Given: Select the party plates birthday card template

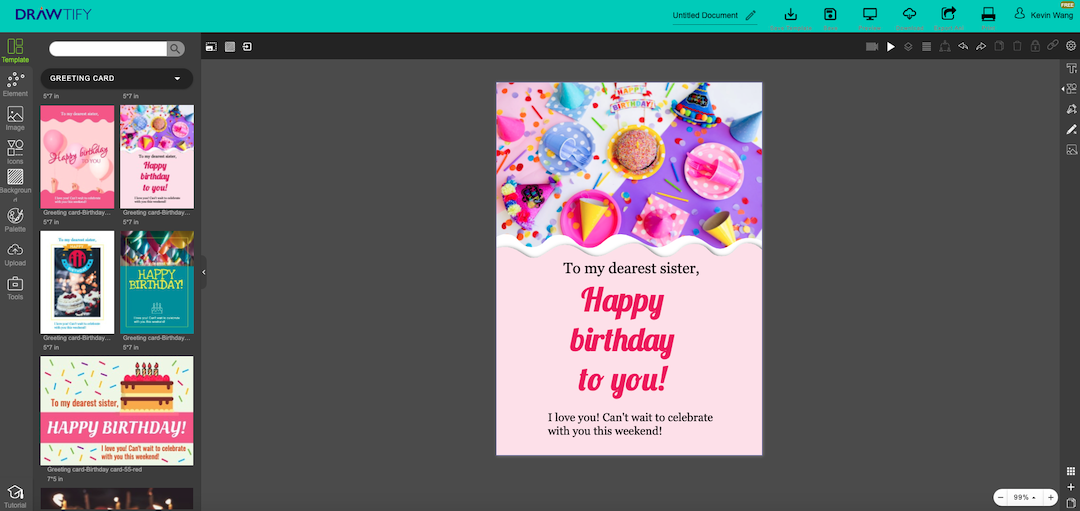Looking at the screenshot, I should point(157,157).
